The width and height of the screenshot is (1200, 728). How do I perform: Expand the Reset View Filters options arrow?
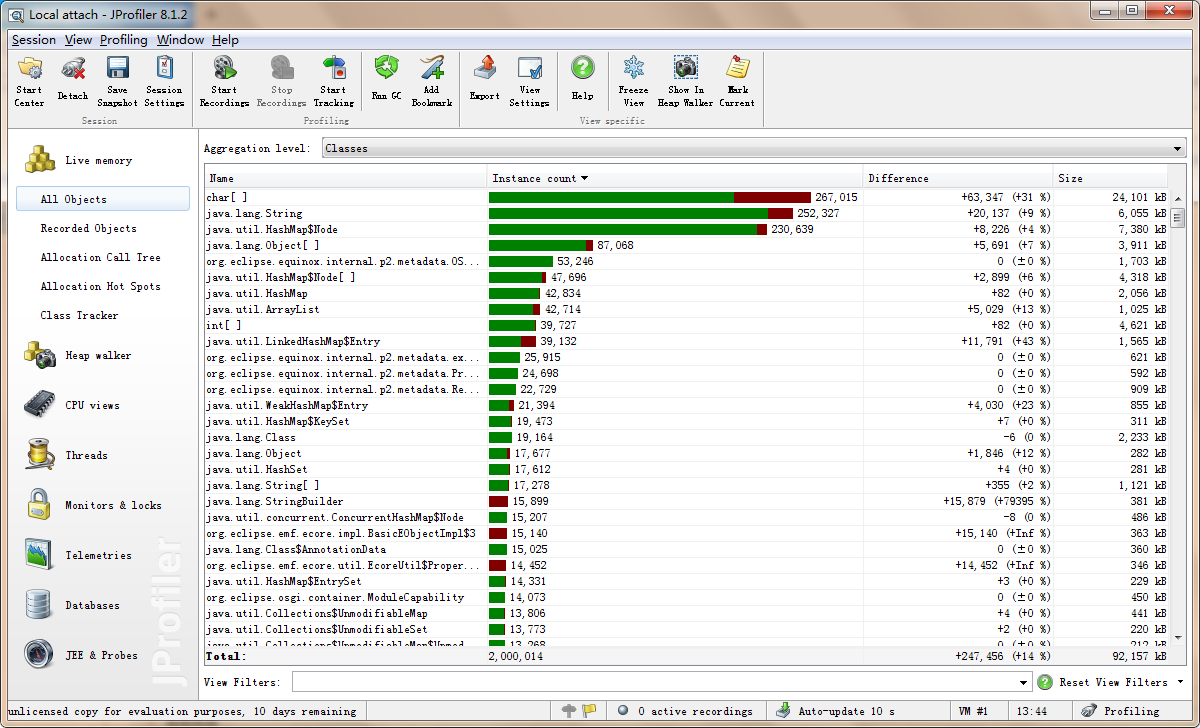[x=1181, y=682]
